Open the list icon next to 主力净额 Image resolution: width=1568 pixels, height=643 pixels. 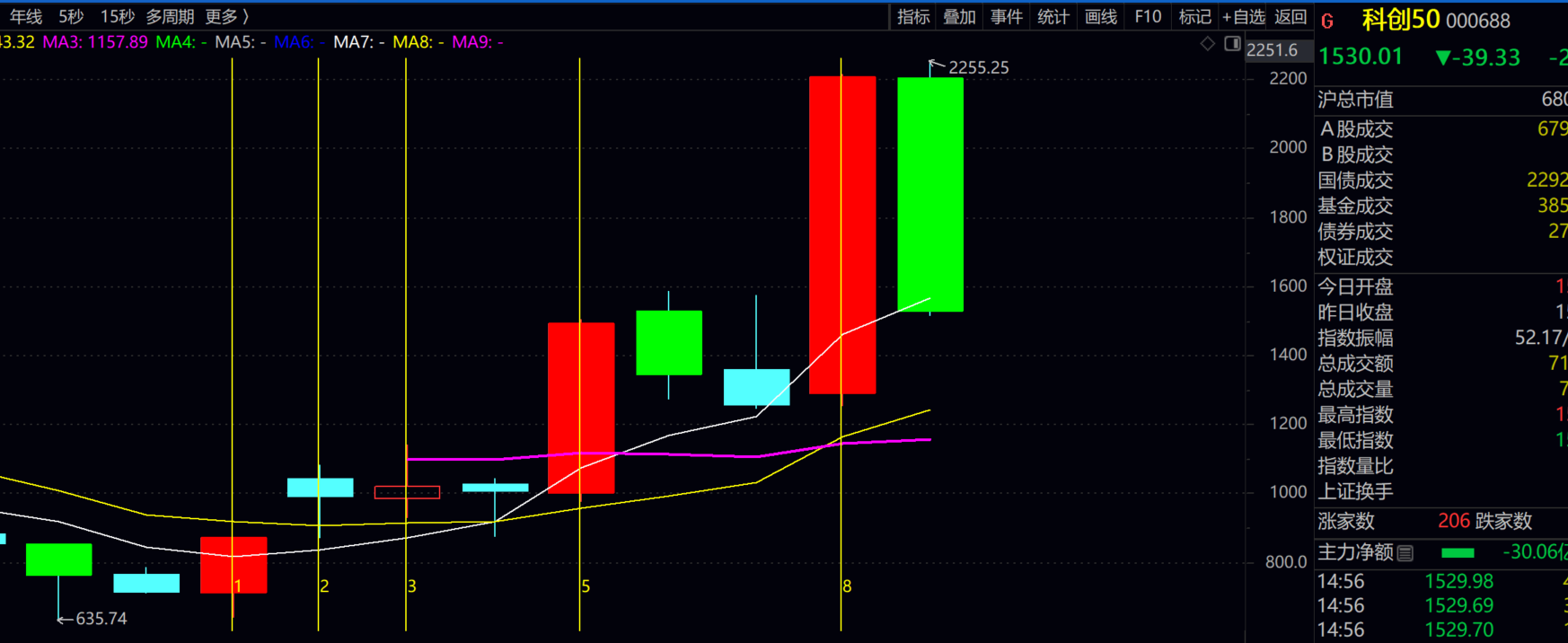pyautogui.click(x=1405, y=553)
